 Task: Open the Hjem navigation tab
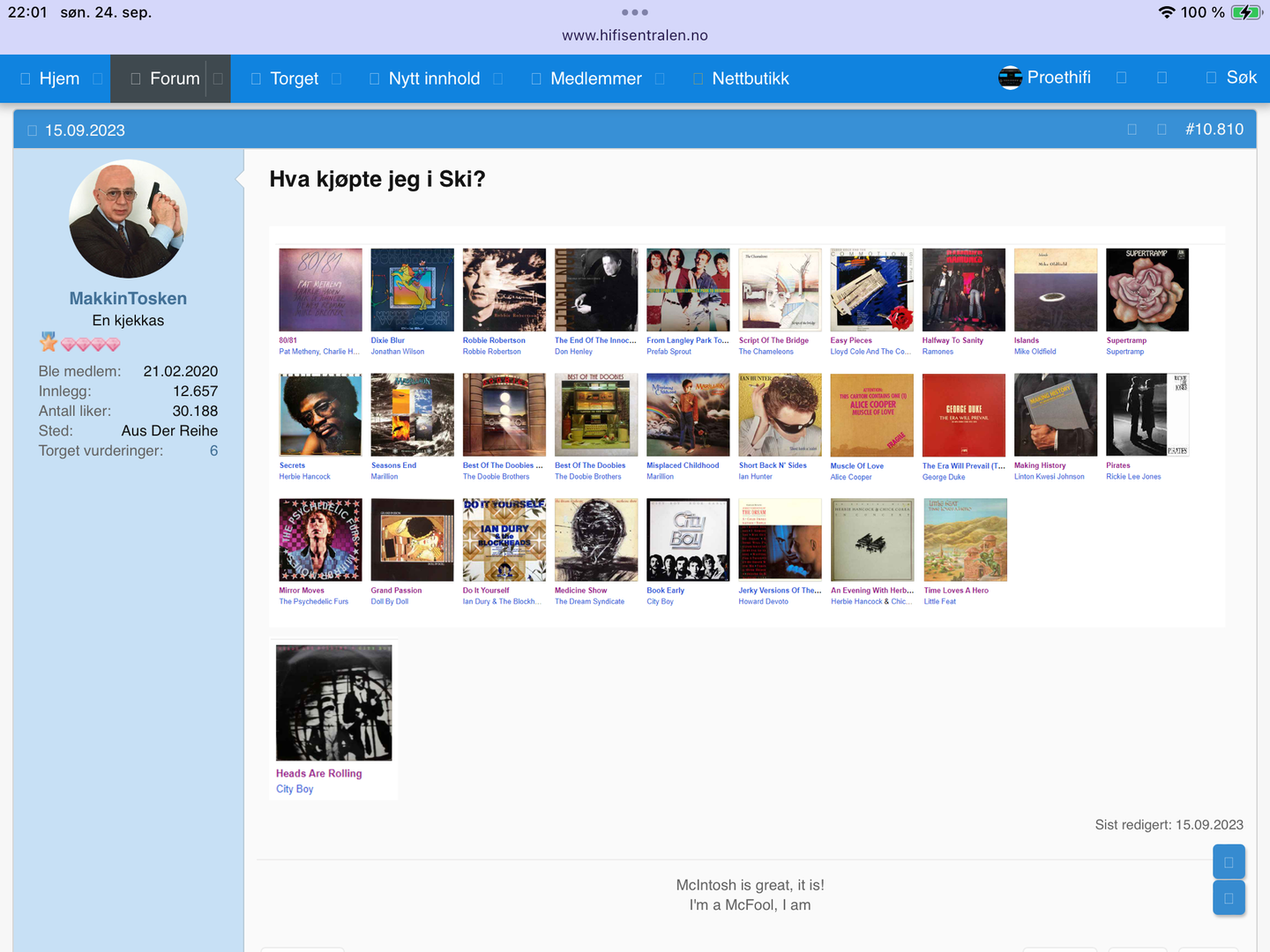click(x=59, y=78)
